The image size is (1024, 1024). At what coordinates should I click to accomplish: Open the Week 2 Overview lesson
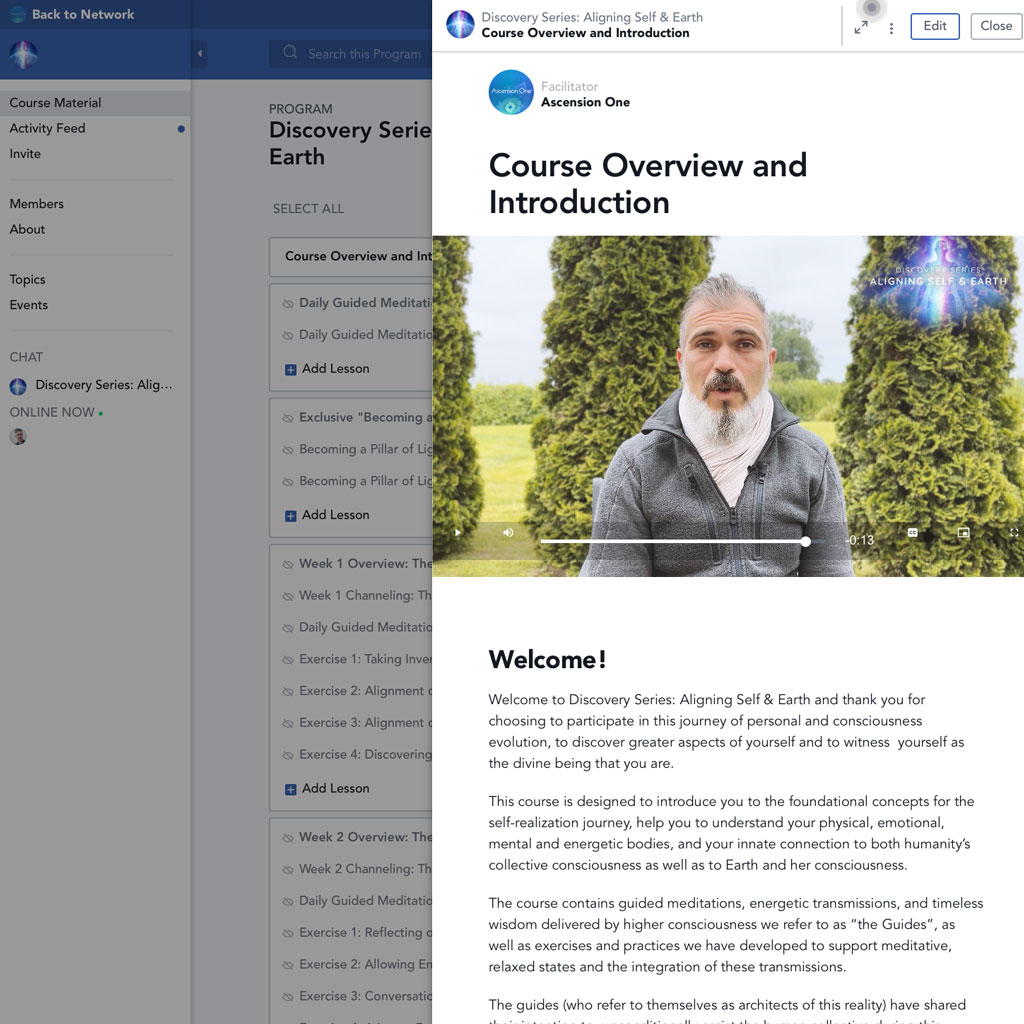point(365,837)
